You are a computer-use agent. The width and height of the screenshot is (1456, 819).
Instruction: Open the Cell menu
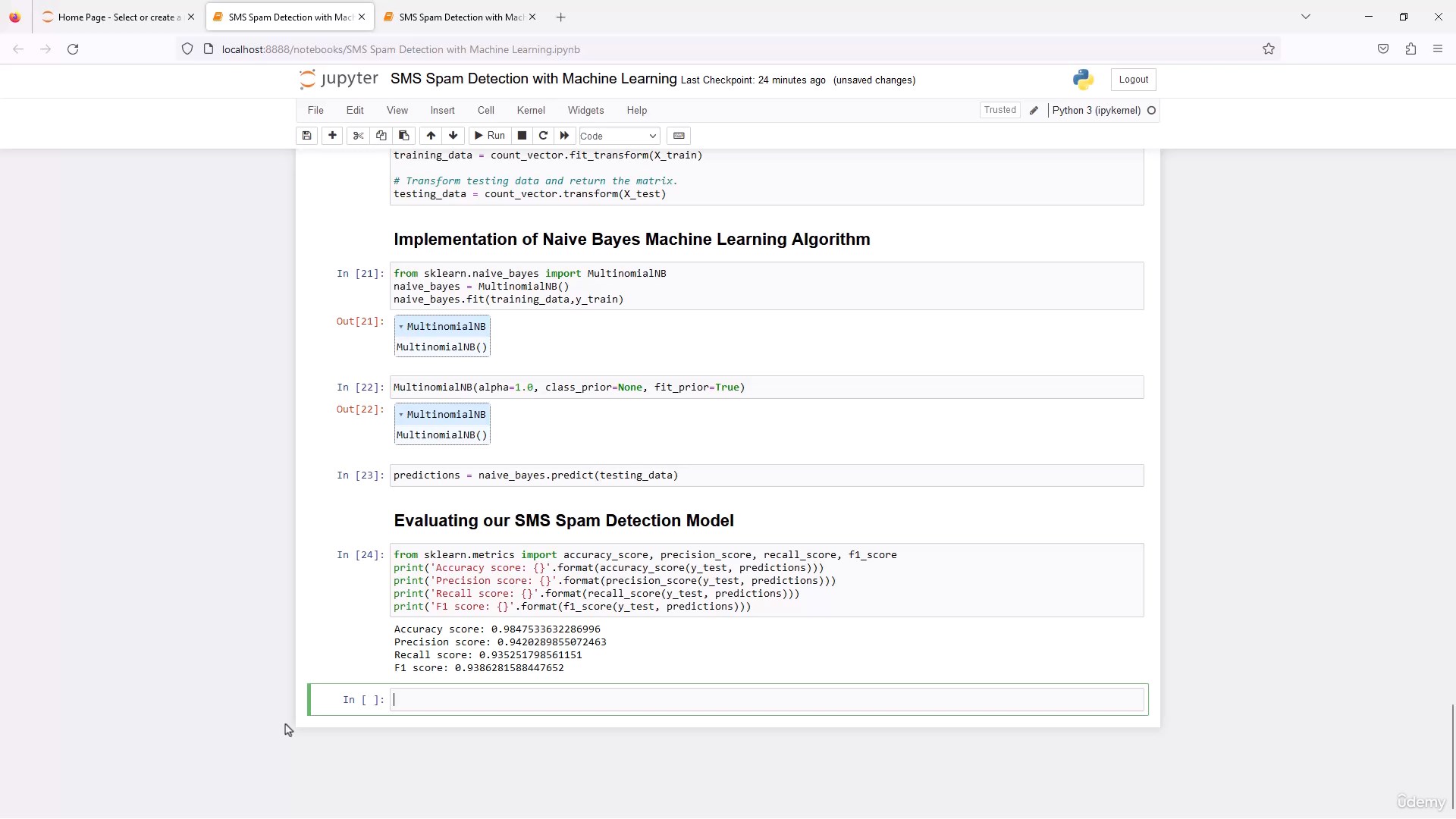point(485,111)
